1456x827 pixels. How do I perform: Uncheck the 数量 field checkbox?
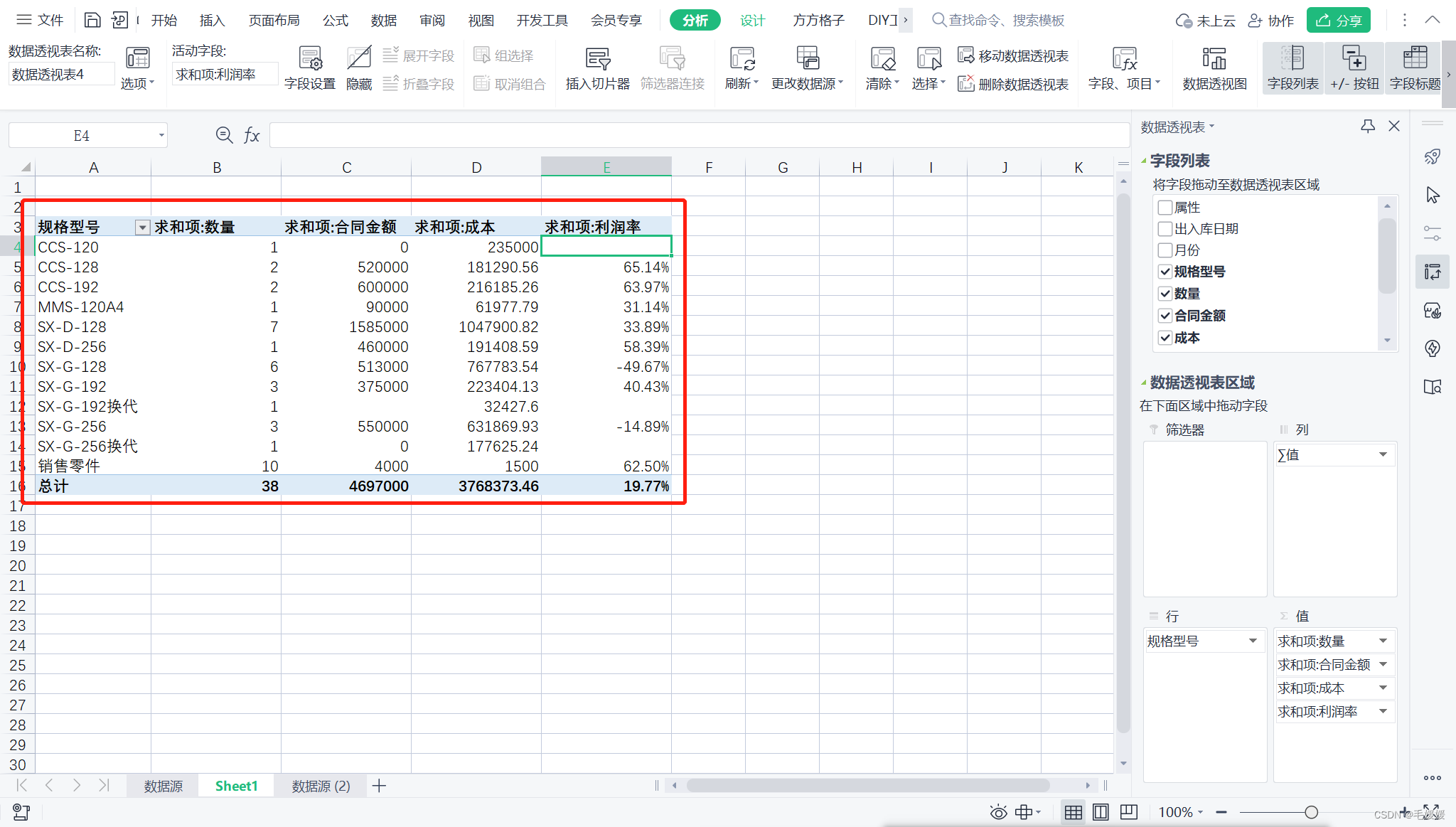click(1165, 293)
